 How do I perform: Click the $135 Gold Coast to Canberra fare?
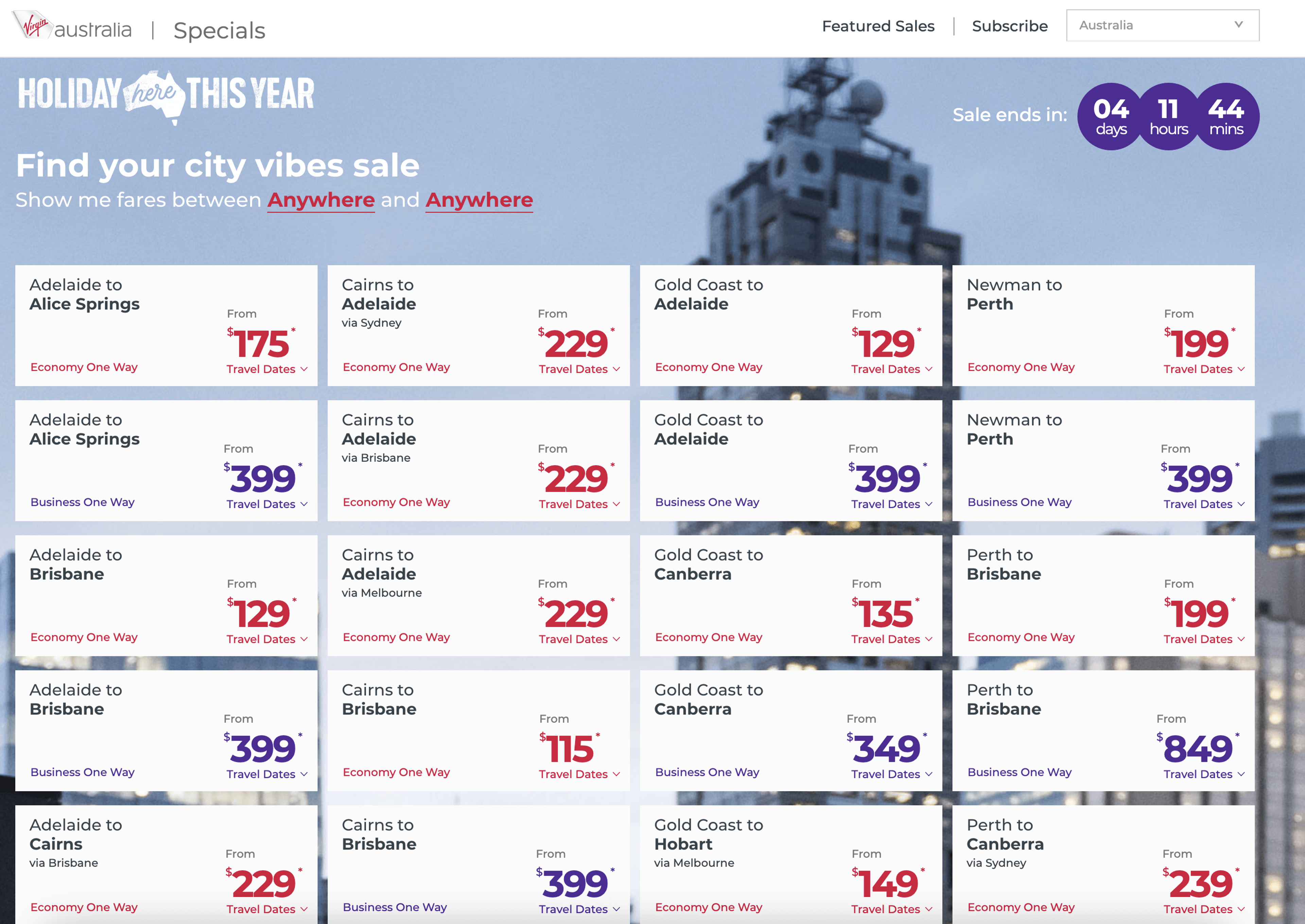[885, 614]
